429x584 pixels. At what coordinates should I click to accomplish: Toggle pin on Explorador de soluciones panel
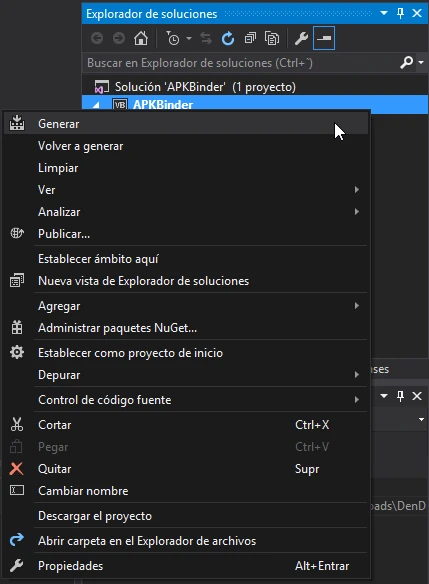[x=400, y=13]
